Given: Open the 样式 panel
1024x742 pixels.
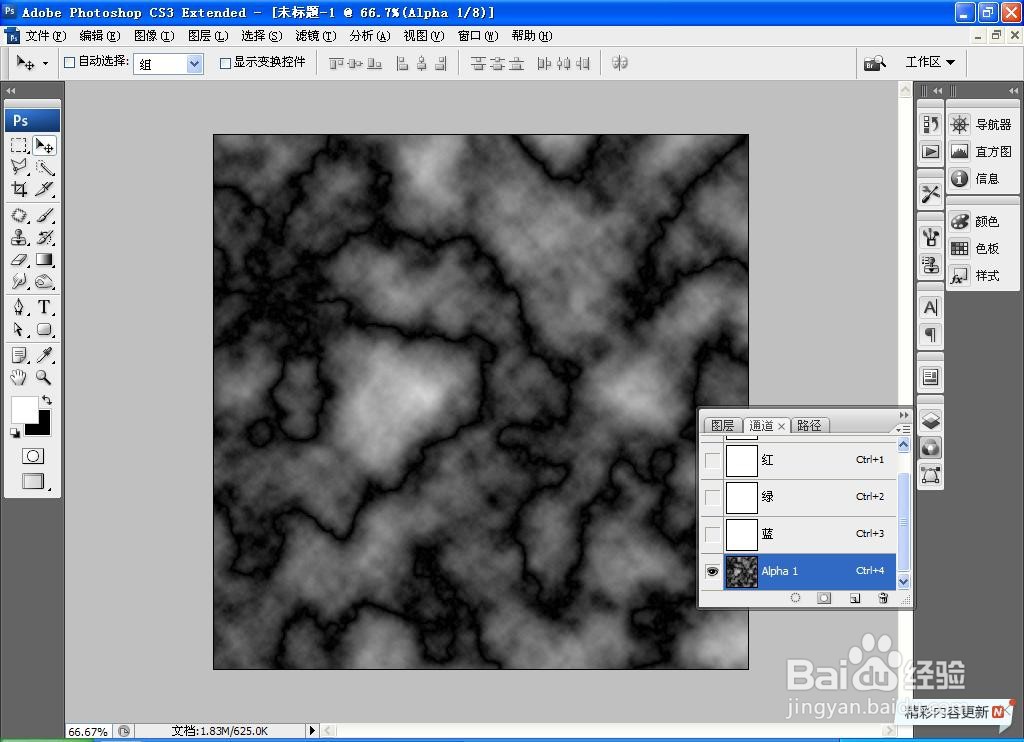Looking at the screenshot, I should (976, 276).
